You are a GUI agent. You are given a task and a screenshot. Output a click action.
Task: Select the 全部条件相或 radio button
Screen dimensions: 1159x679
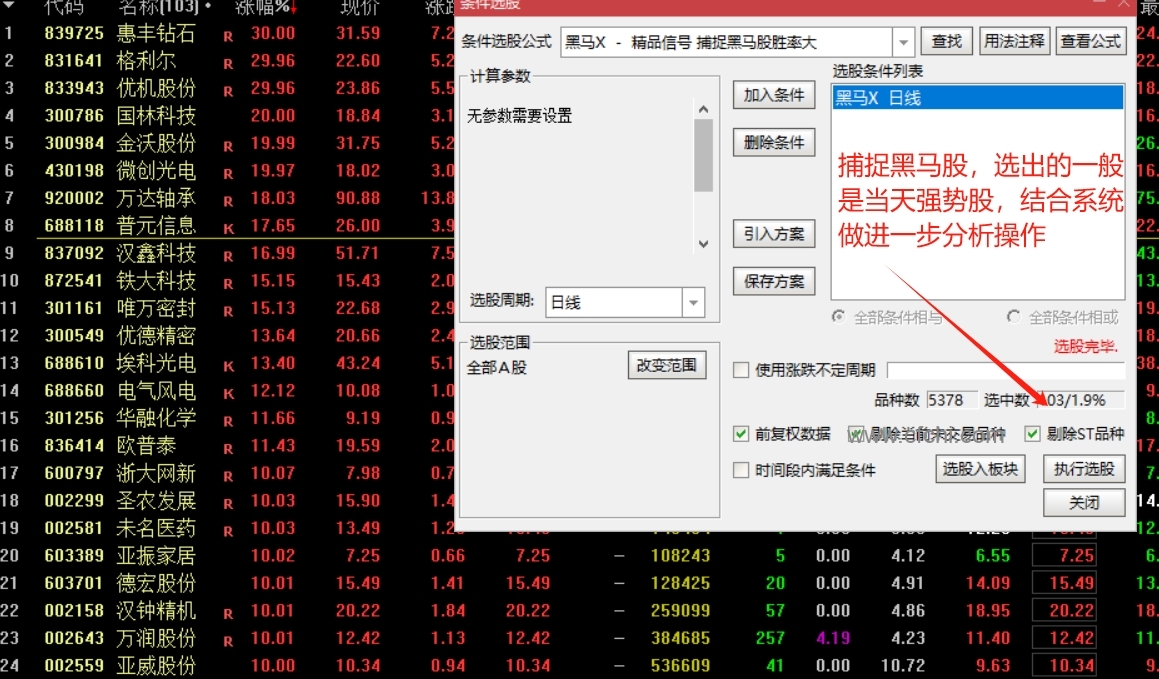tap(1013, 317)
